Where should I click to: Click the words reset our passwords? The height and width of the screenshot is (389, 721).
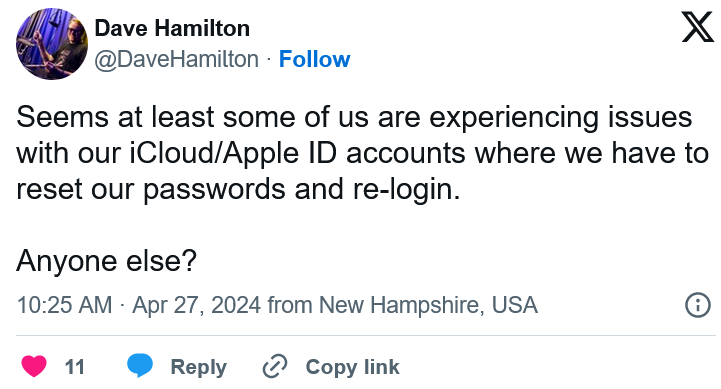[x=150, y=189]
